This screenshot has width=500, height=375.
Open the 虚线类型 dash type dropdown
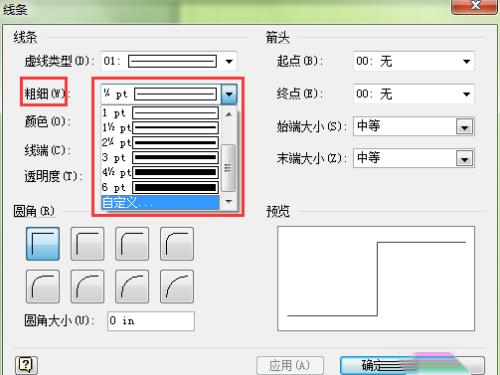pyautogui.click(x=229, y=61)
